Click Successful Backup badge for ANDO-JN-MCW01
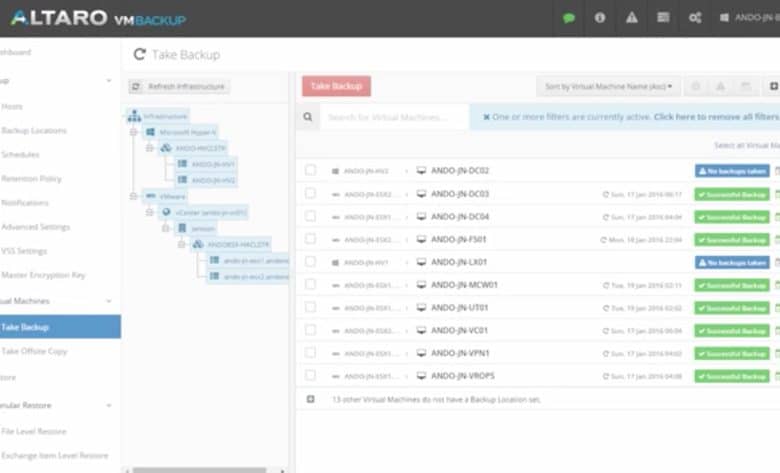The image size is (780, 473). [732, 285]
